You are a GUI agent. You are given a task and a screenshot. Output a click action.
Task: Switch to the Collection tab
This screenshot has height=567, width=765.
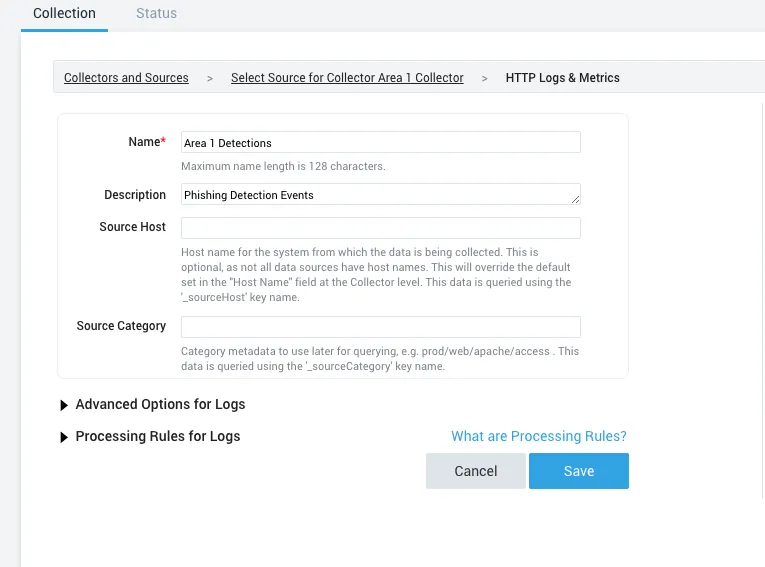click(64, 14)
